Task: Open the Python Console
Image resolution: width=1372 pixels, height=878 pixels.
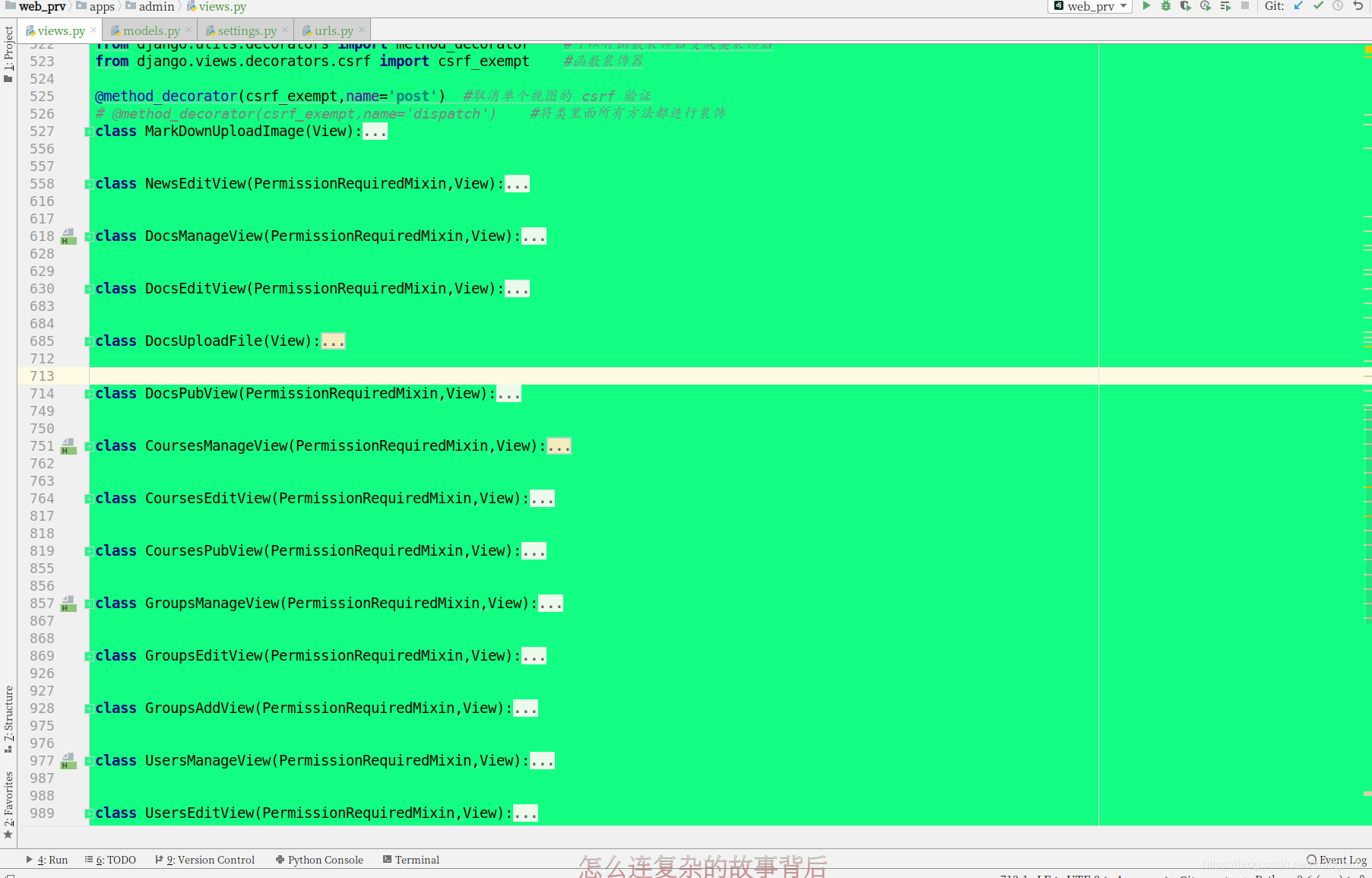Action: point(319,860)
